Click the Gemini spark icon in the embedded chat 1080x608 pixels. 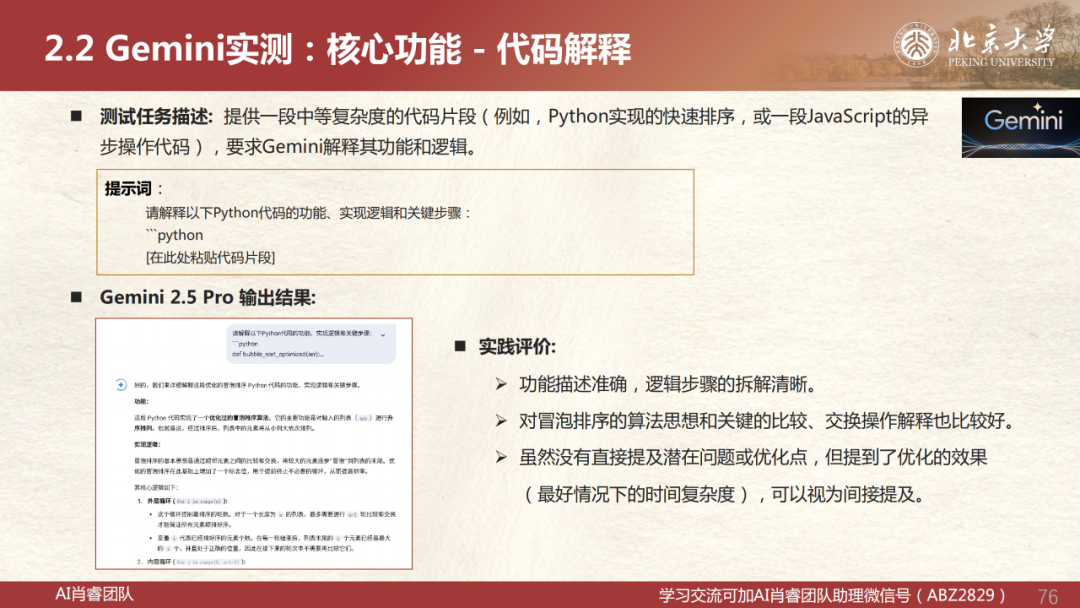[x=121, y=385]
